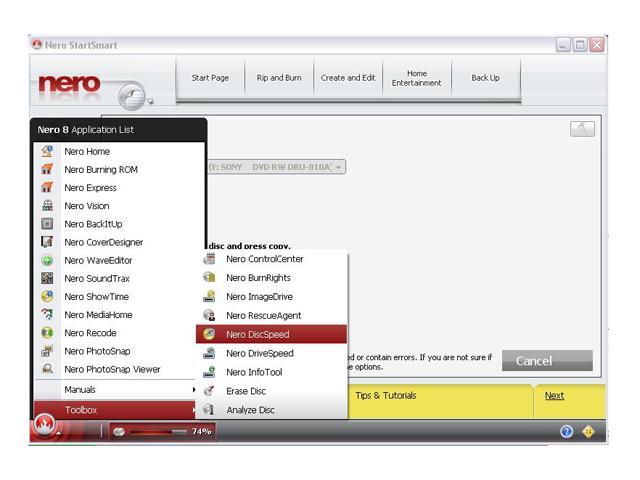The image size is (640, 480).
Task: Click the Nero MediaHome icon
Action: pyautogui.click(x=47, y=314)
